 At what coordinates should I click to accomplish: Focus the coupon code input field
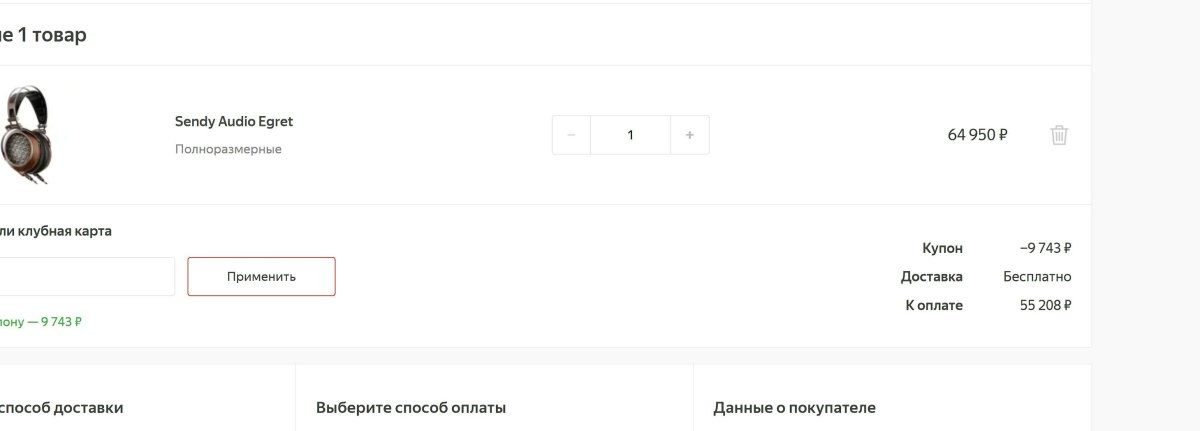point(85,276)
